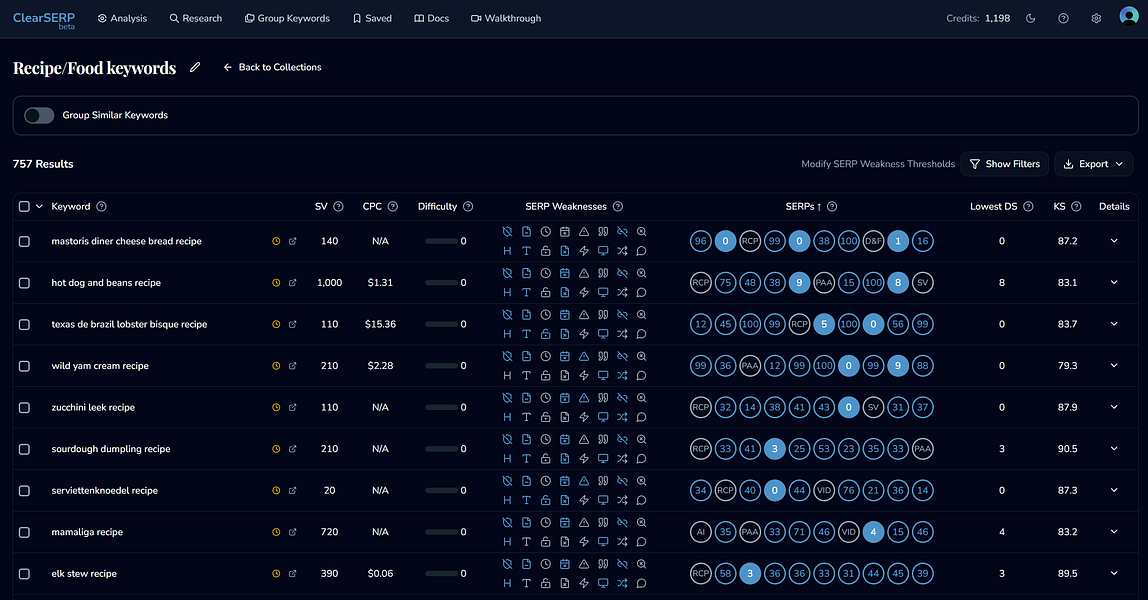Click history clock icon for elk stew recipe
This screenshot has height=600, width=1148.
click(276, 574)
